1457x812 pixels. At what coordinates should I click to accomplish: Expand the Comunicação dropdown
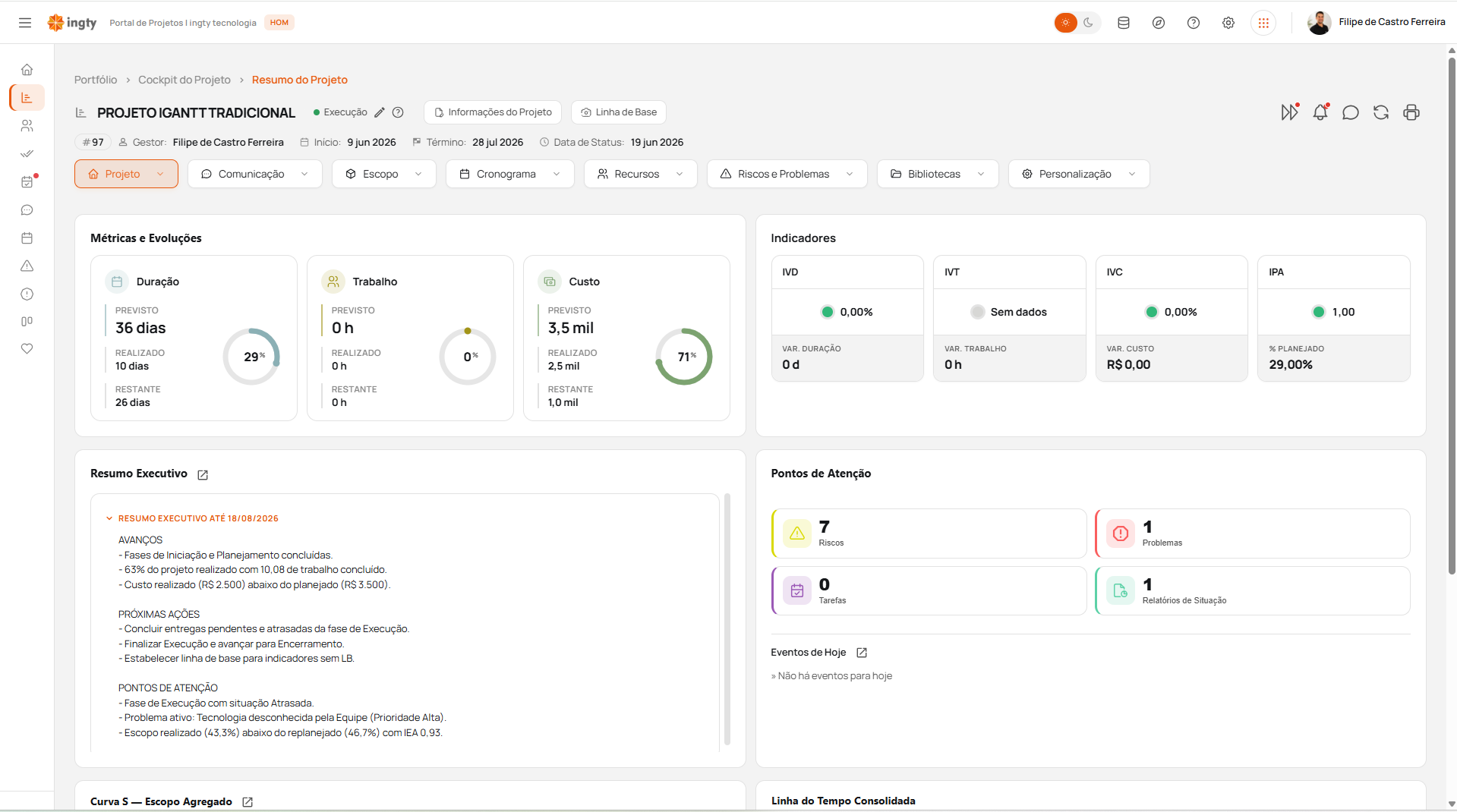coord(255,174)
